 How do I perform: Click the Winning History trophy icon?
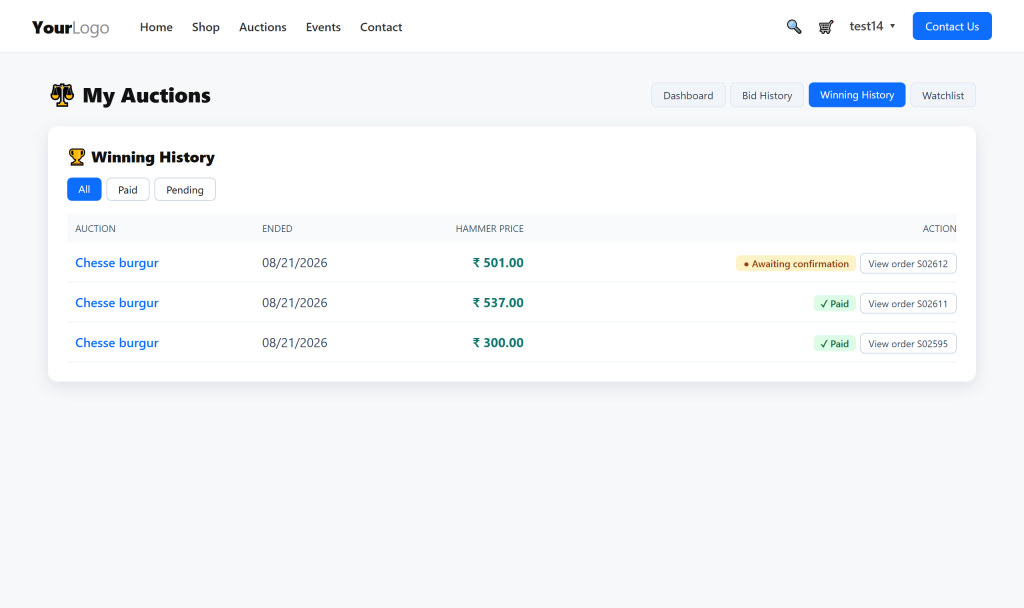pyautogui.click(x=76, y=157)
